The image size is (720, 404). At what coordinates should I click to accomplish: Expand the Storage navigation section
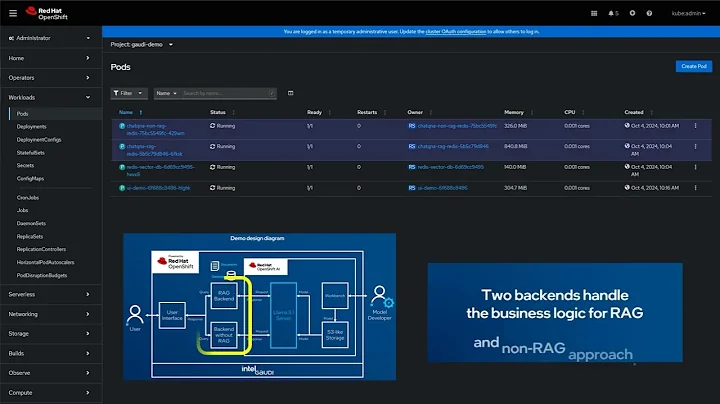pos(50,334)
